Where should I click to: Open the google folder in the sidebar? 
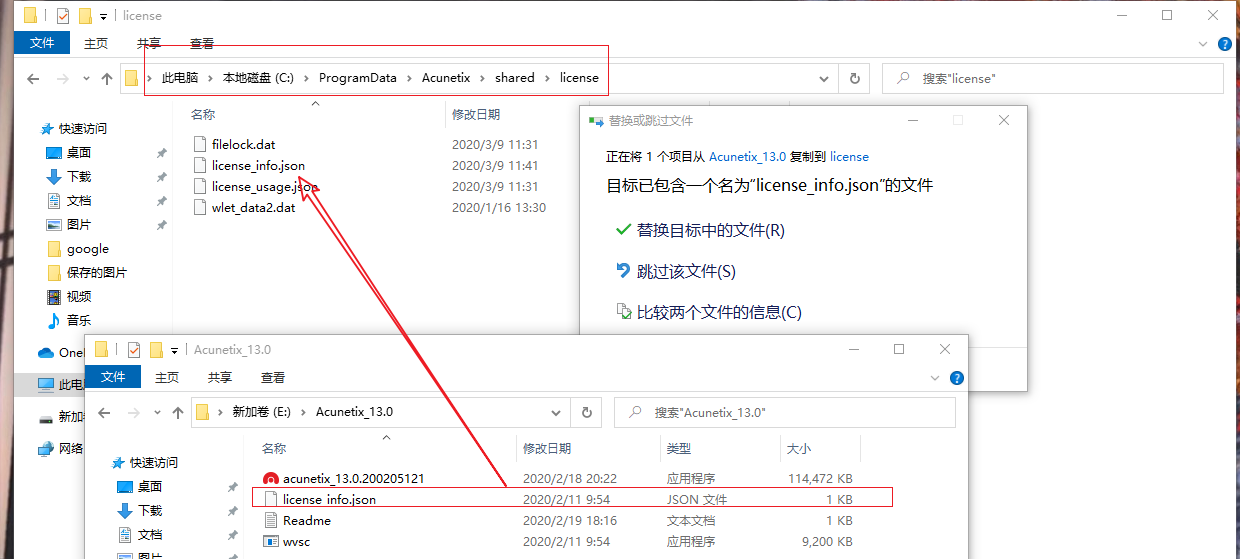88,249
